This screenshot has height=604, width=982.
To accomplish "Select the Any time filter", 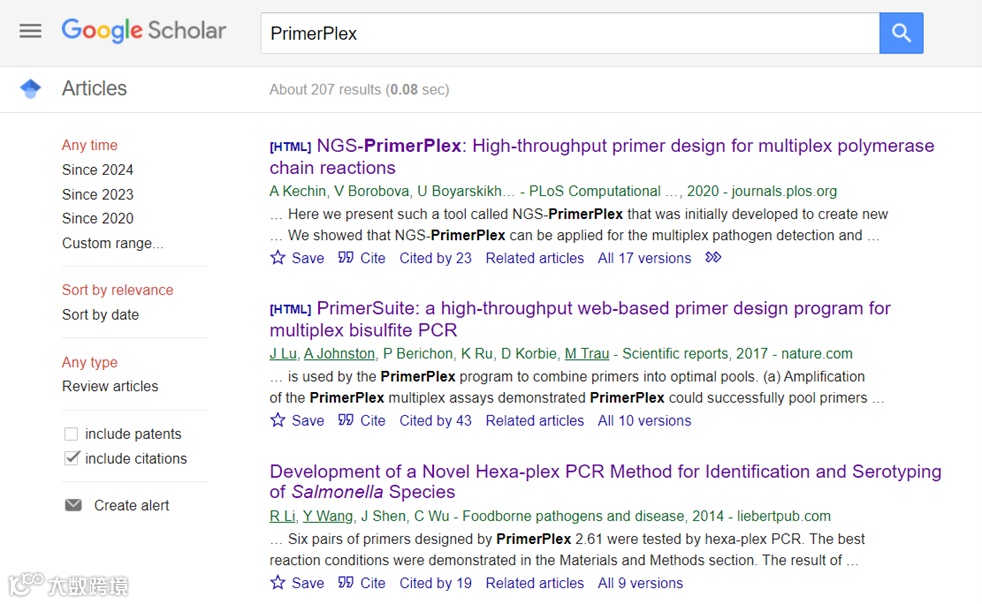I will coord(90,145).
